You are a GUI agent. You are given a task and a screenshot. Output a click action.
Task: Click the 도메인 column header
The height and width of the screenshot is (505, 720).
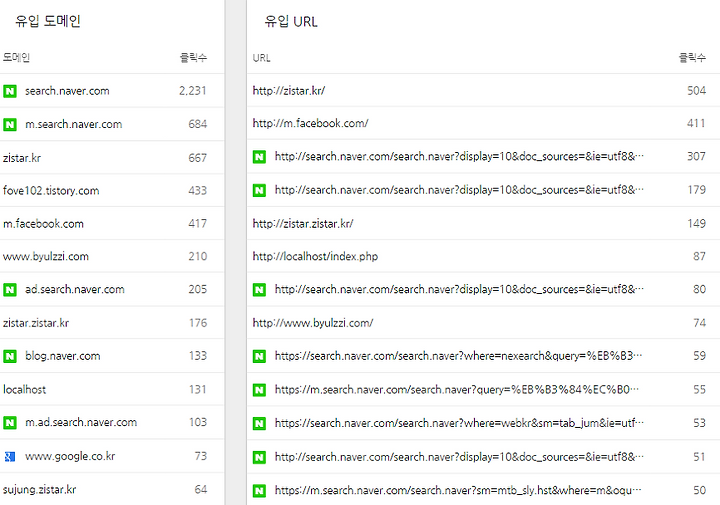[16, 57]
